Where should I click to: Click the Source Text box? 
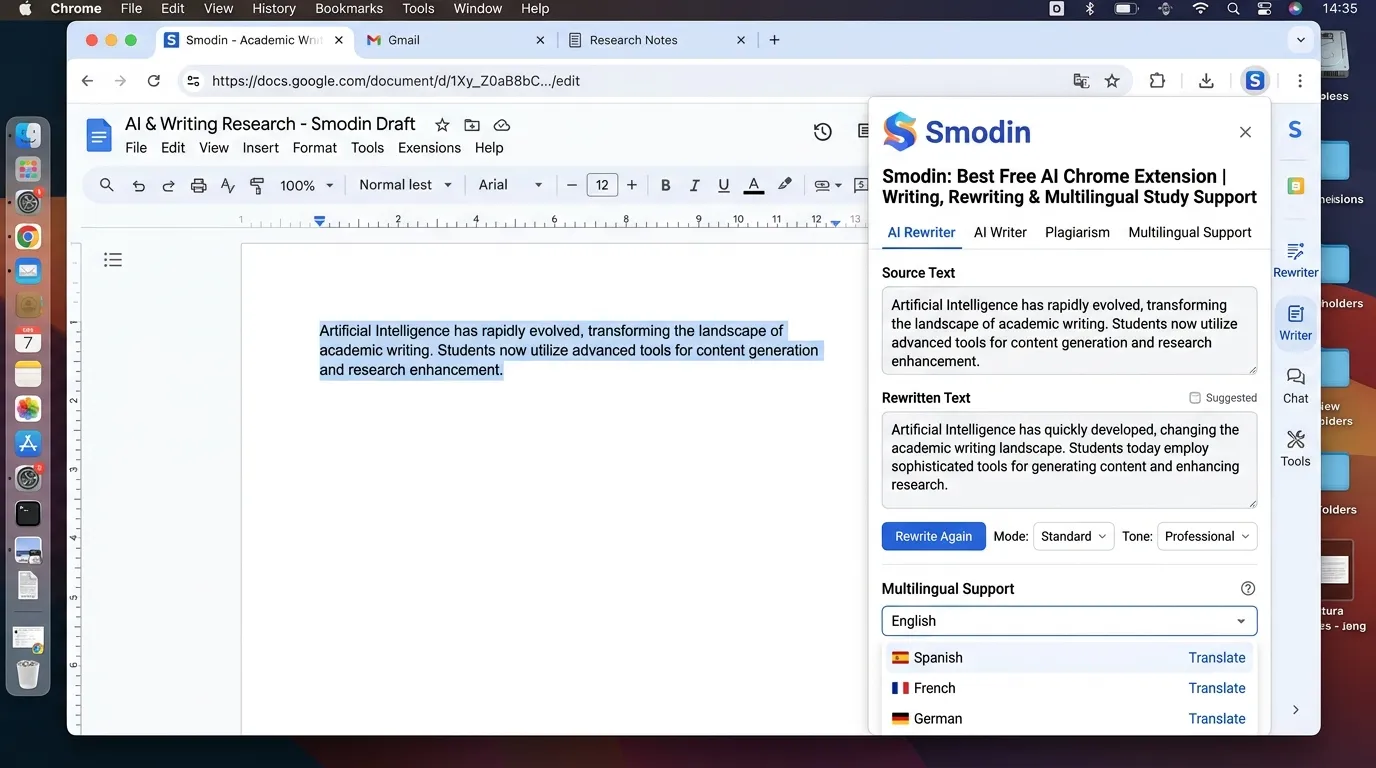click(1069, 331)
